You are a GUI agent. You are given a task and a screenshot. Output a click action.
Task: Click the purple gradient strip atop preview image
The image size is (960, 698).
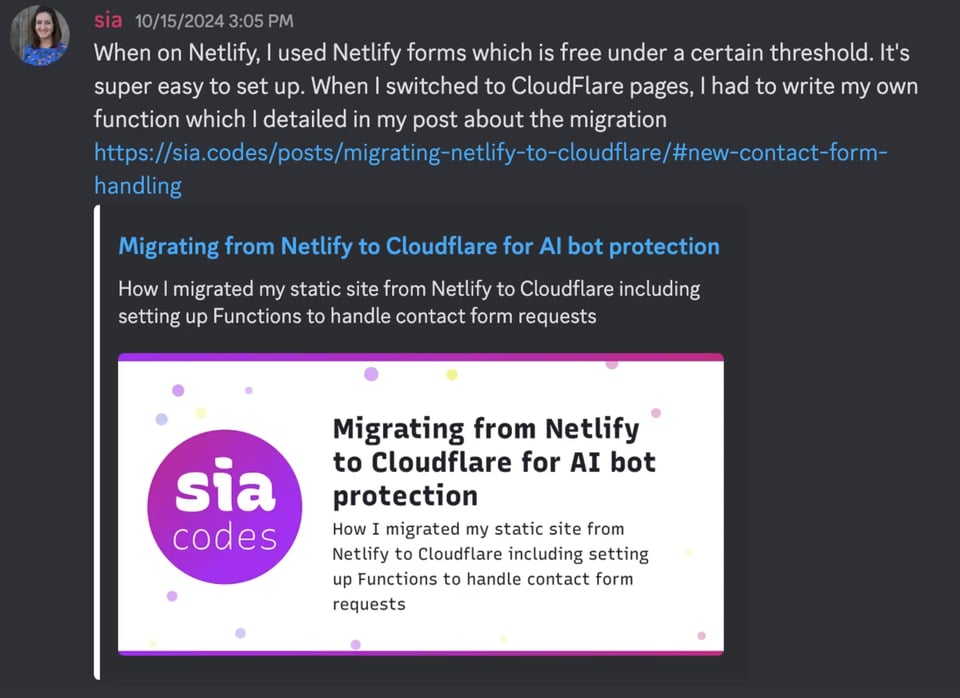tap(420, 357)
